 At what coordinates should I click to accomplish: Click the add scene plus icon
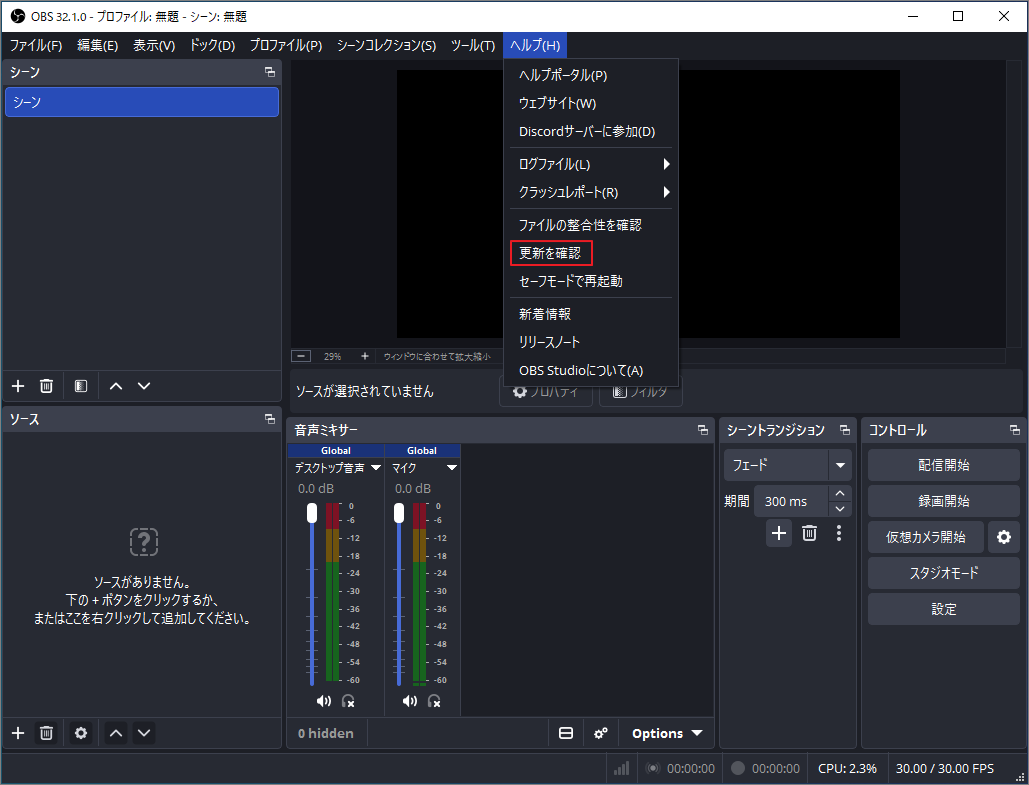16,385
